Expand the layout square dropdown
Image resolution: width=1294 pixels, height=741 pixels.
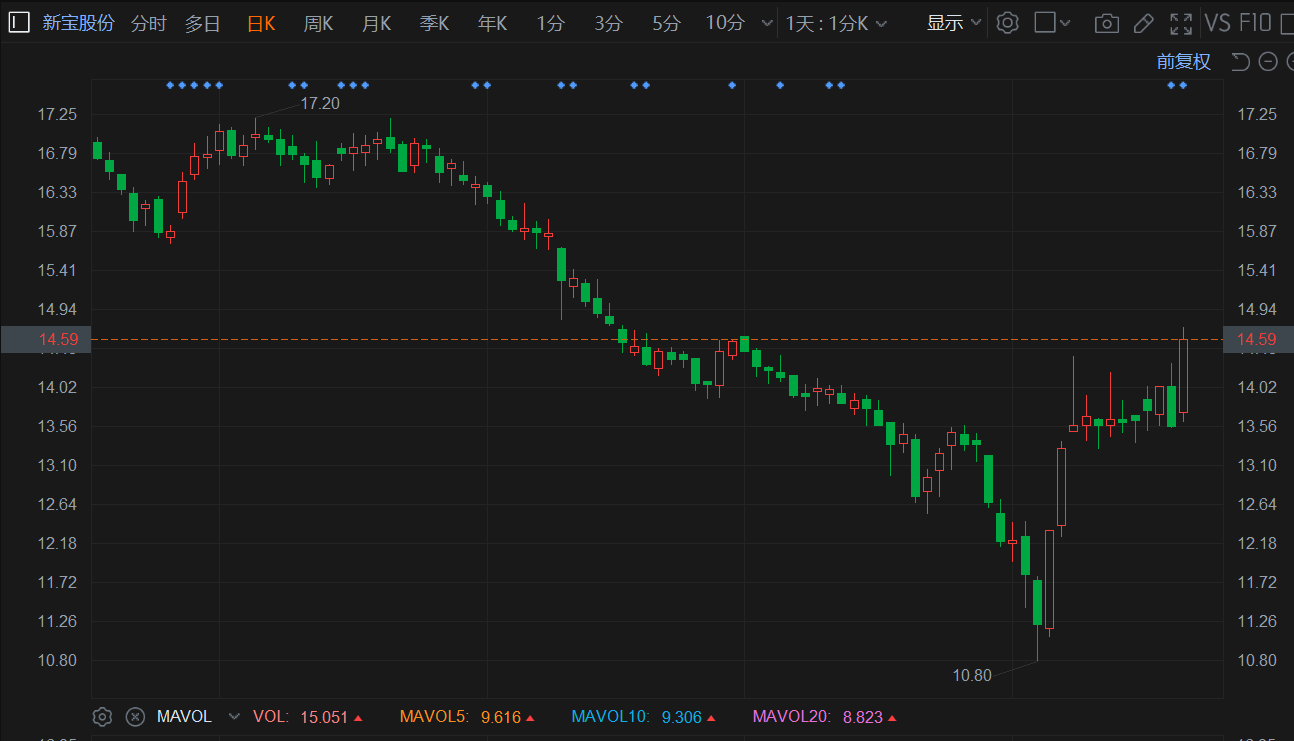(x=1052, y=23)
